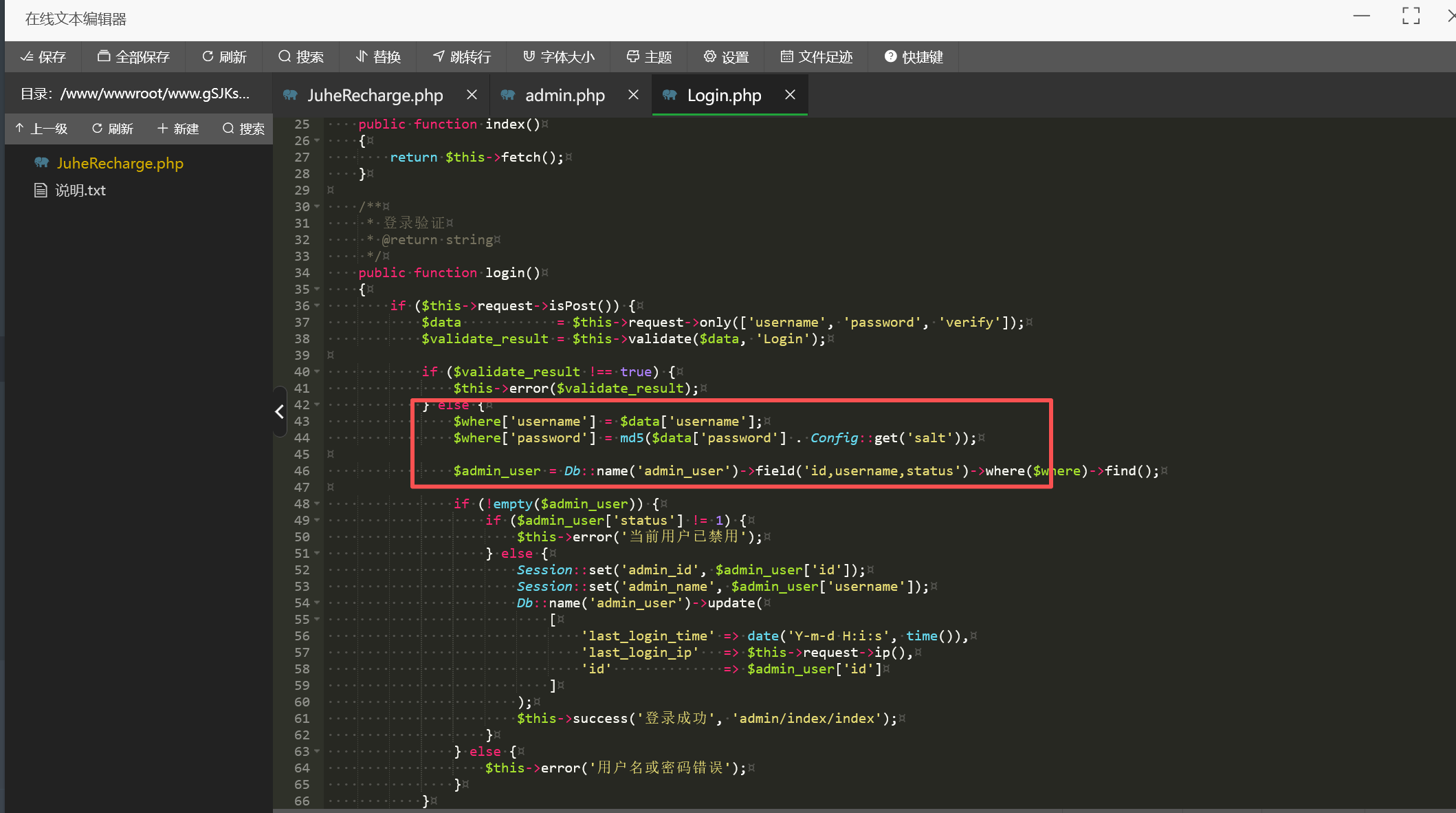1456x813 pixels.
Task: Open Font Size (字体大小) option
Action: [558, 57]
